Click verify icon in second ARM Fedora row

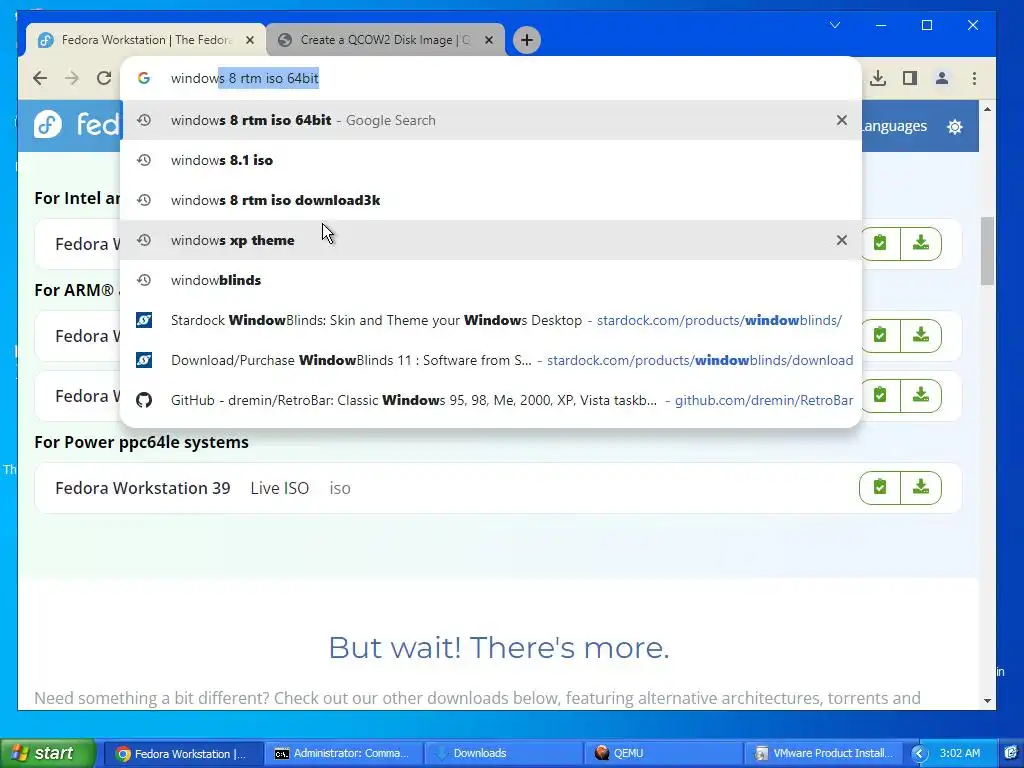(880, 396)
